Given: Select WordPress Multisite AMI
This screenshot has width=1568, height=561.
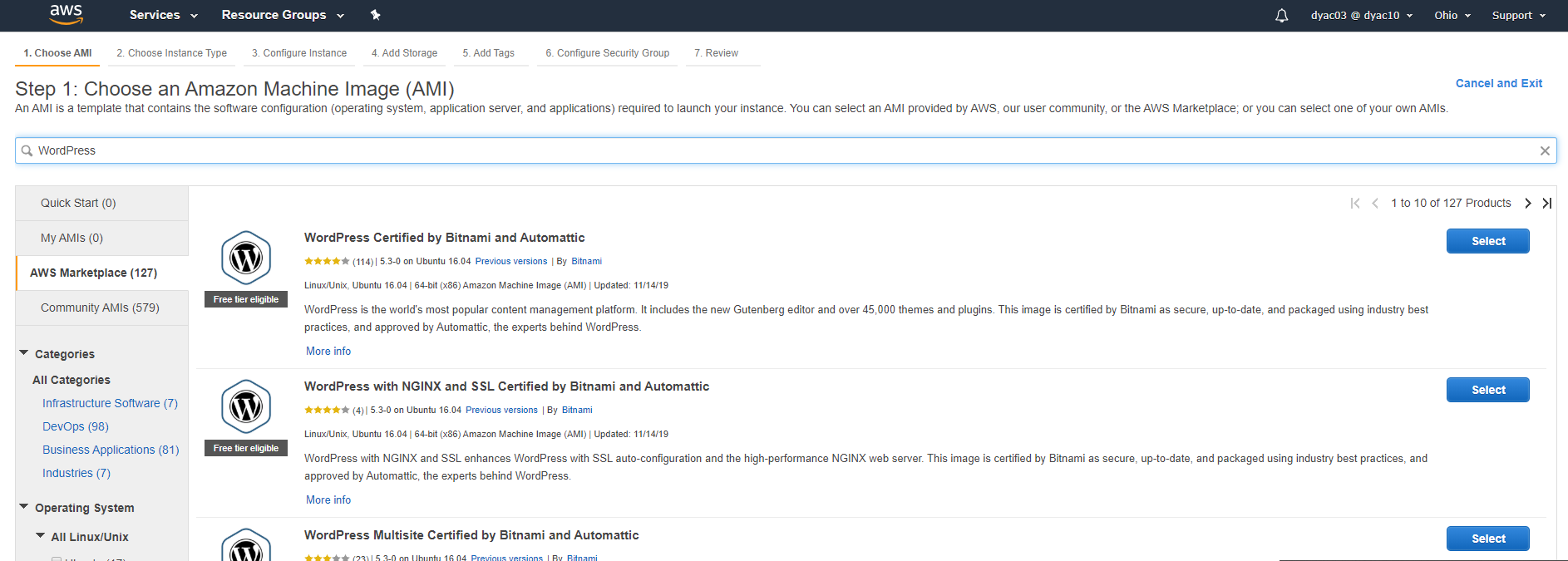Looking at the screenshot, I should [1487, 539].
